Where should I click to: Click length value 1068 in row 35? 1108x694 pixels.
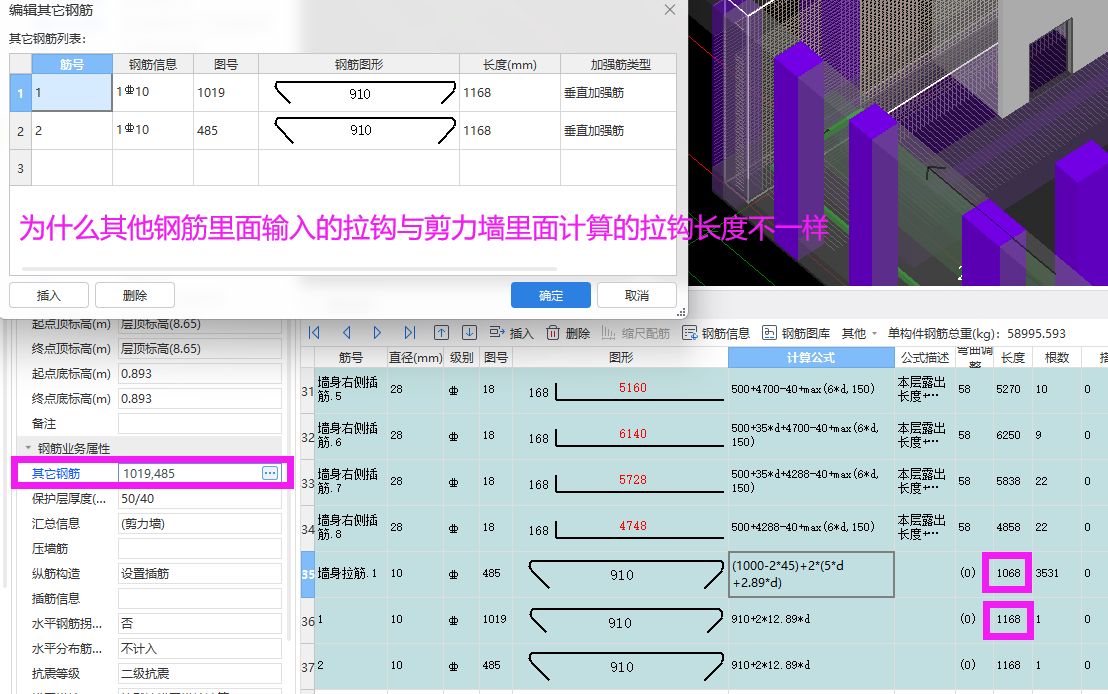[x=1008, y=572]
